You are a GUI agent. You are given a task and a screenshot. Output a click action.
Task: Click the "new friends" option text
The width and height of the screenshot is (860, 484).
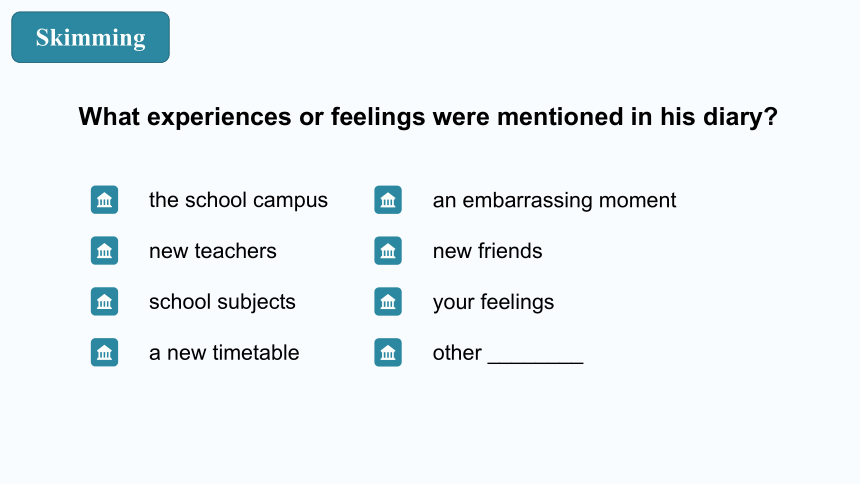click(x=487, y=251)
